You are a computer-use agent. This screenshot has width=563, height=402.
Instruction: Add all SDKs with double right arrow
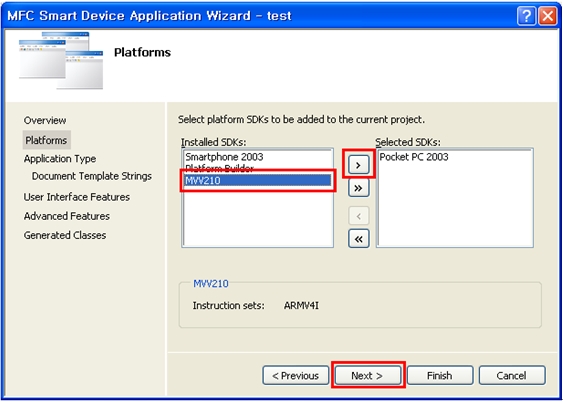tap(358, 188)
